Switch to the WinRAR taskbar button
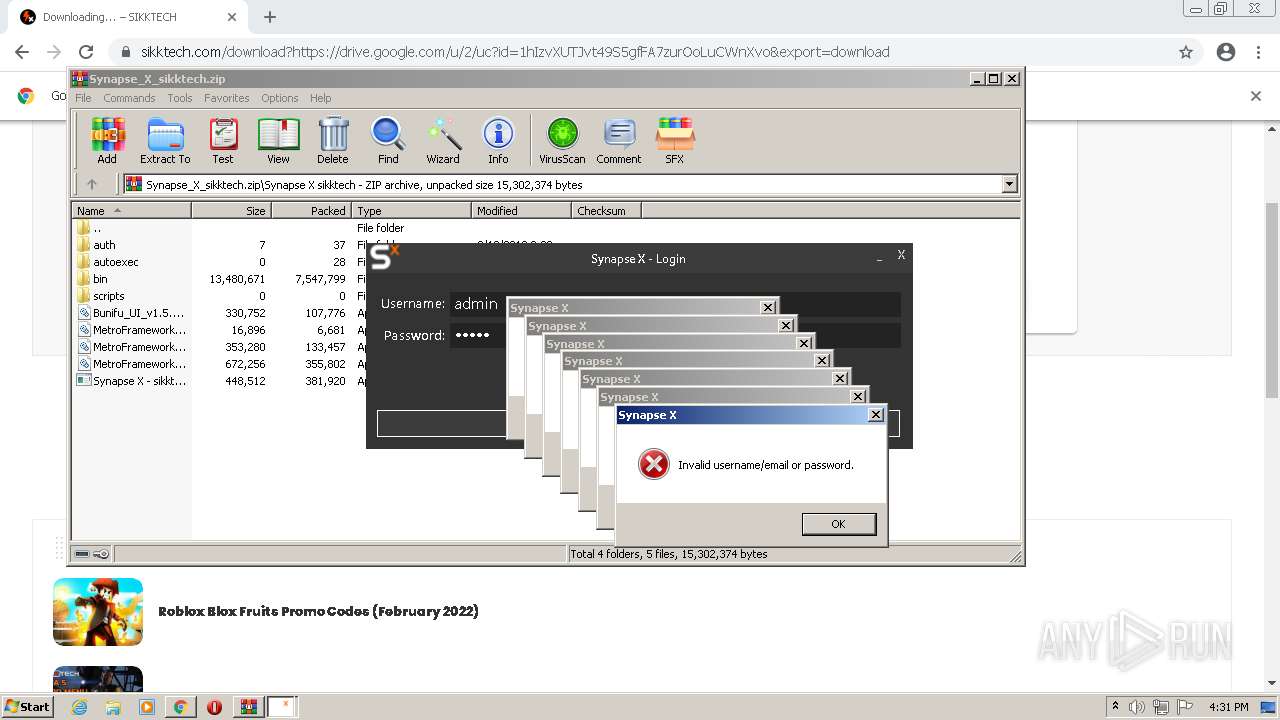Screen dimensions: 1280x720 pos(248,707)
